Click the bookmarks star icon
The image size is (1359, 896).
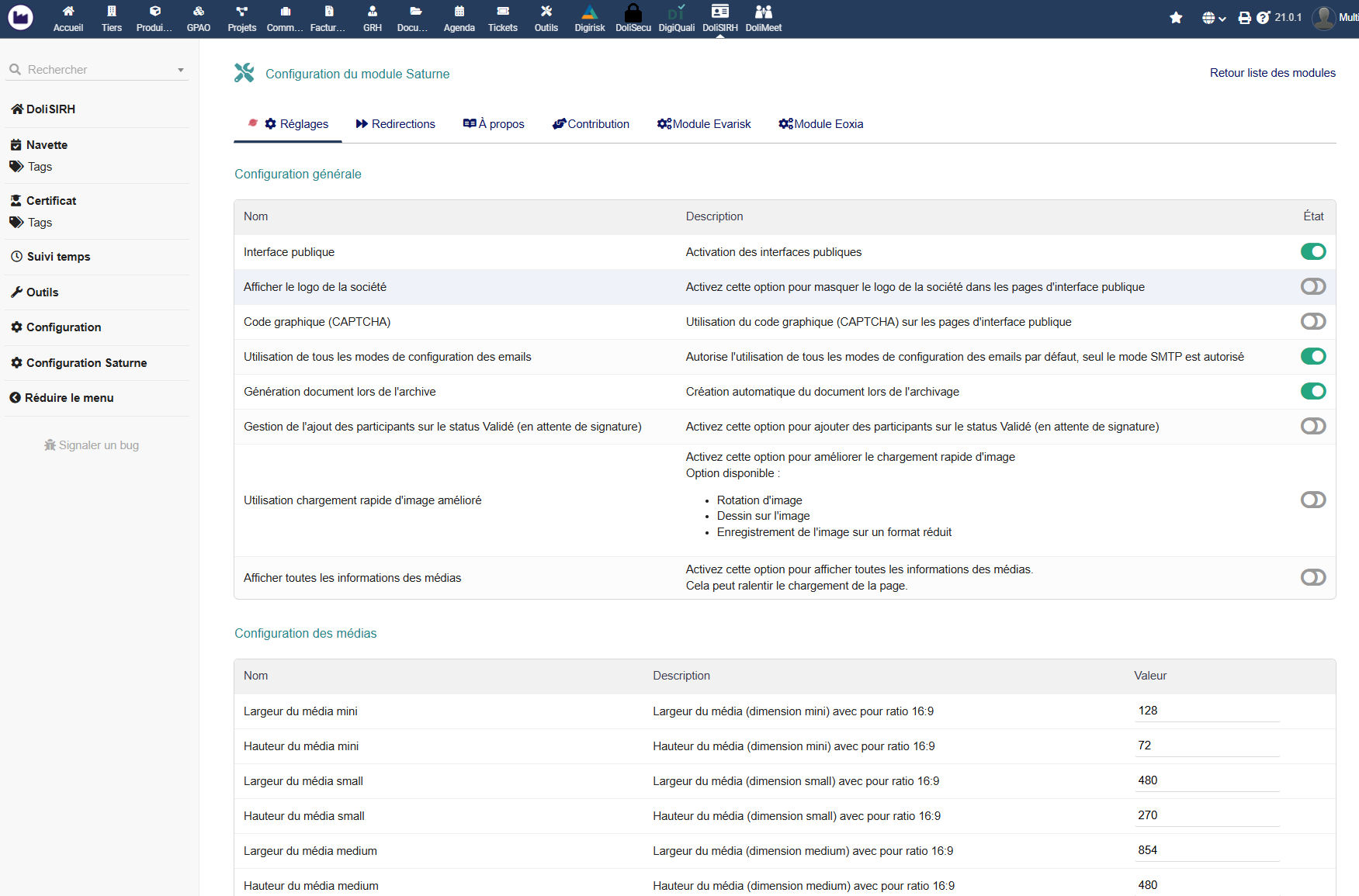(1176, 18)
